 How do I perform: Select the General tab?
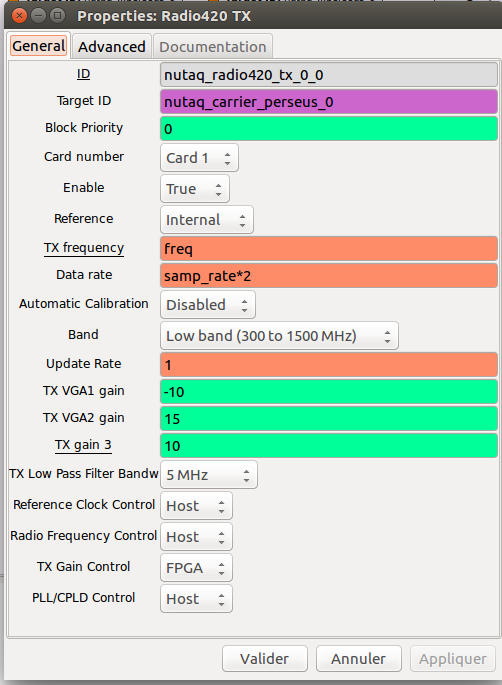pos(38,46)
